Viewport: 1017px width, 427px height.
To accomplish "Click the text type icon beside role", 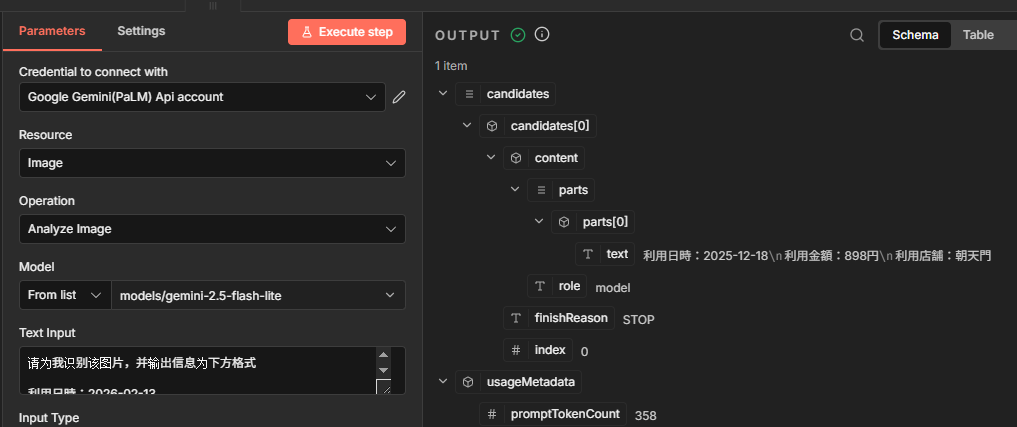I will (x=541, y=286).
